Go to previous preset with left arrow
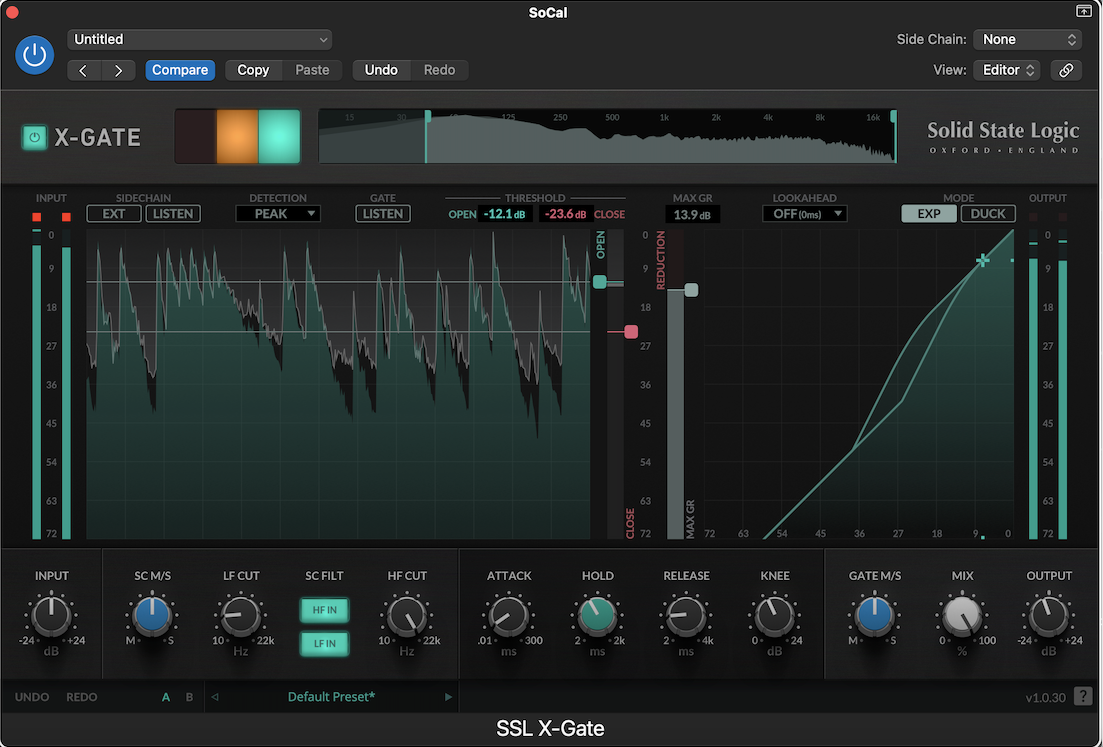1103x747 pixels. pos(83,70)
